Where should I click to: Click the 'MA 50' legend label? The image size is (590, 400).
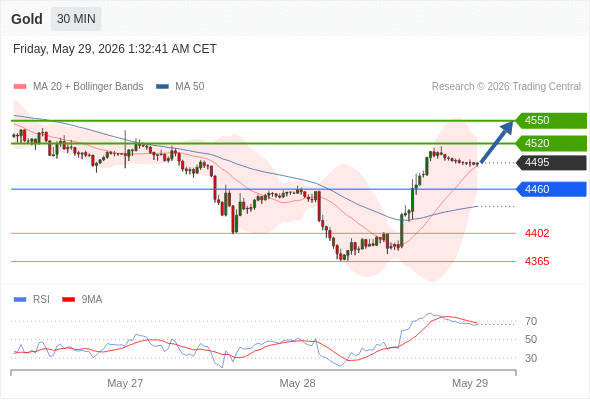coord(190,87)
